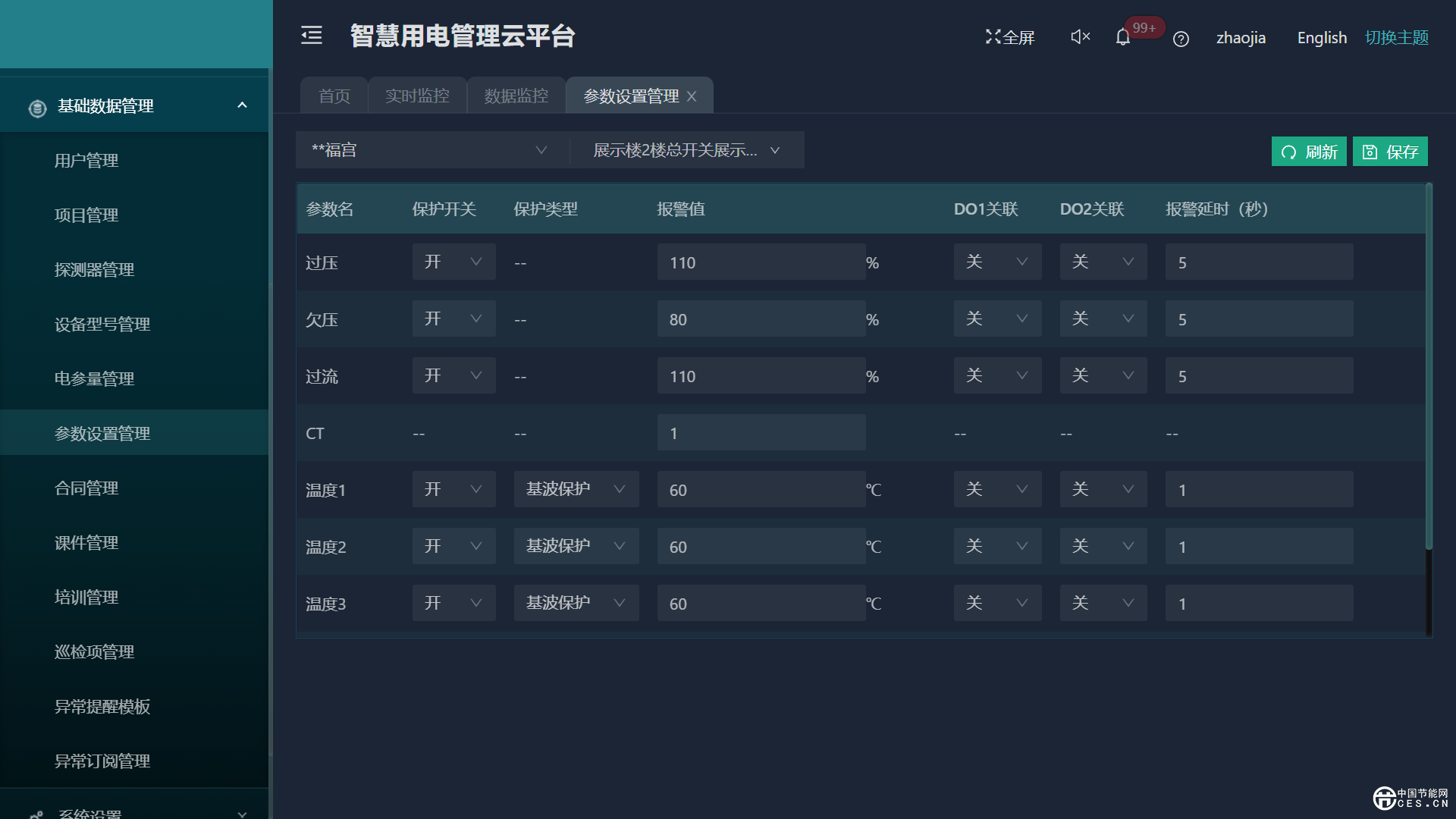Click the 基础数据管理 menu icon
The image size is (1456, 819).
[37, 108]
